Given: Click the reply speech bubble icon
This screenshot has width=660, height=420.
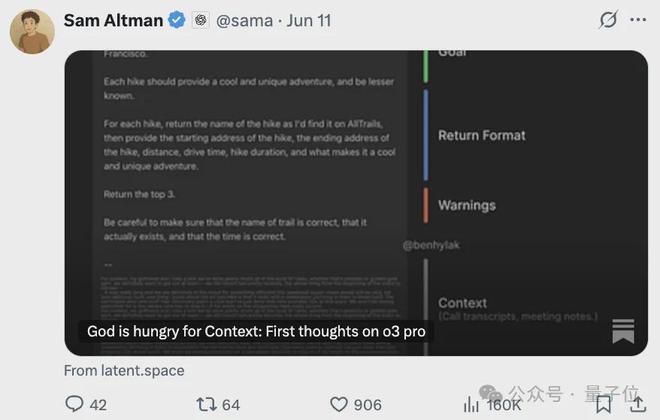Looking at the screenshot, I should (75, 404).
